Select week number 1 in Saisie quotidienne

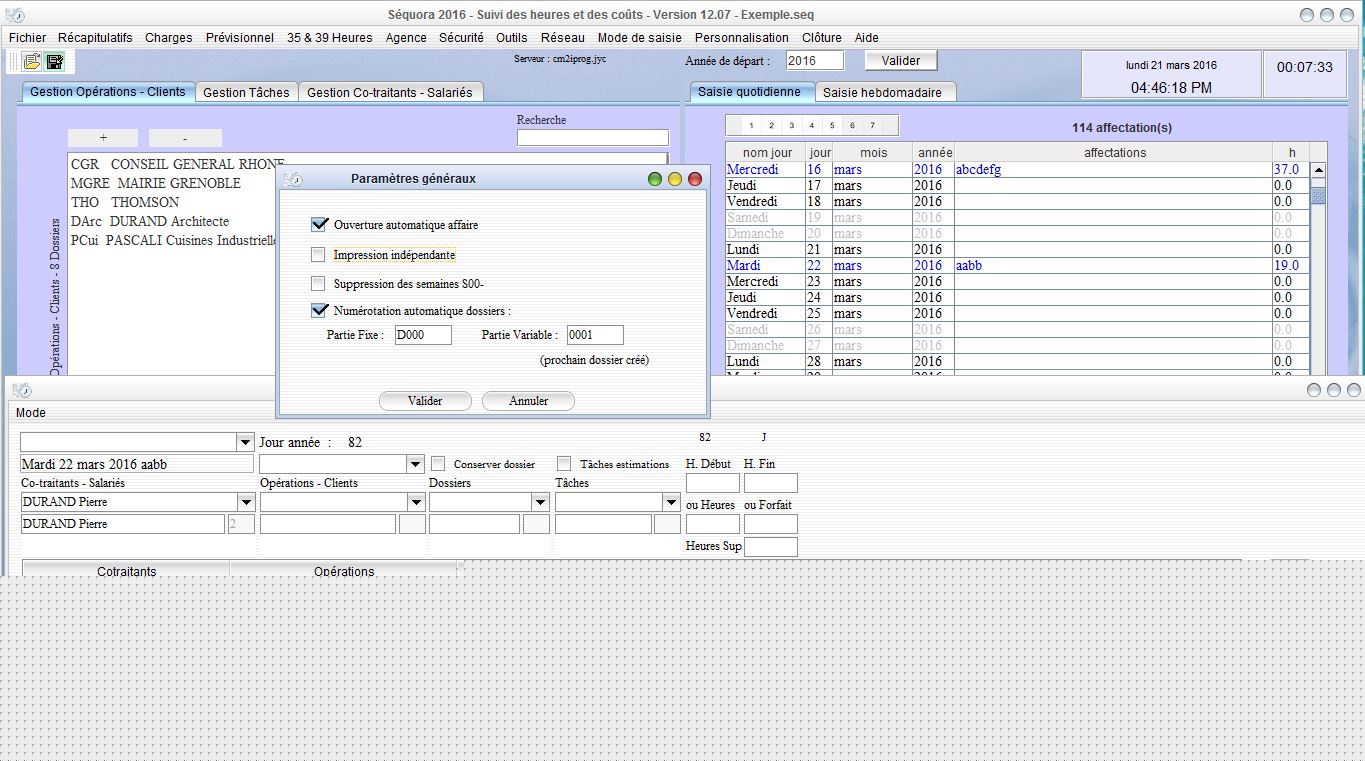tap(750, 125)
